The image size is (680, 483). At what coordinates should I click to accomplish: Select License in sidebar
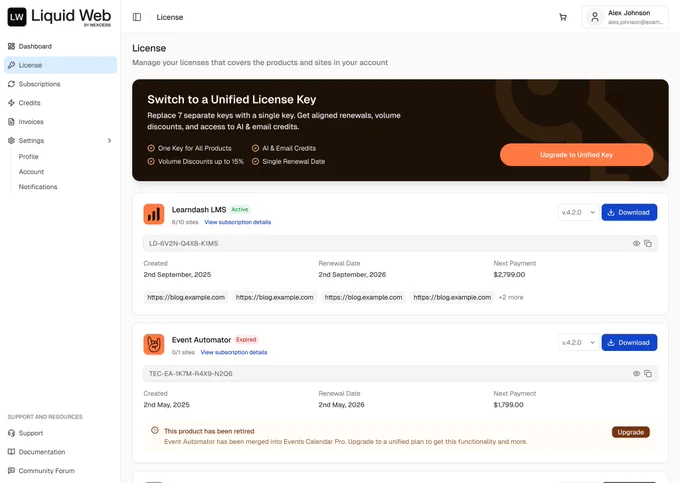point(60,65)
